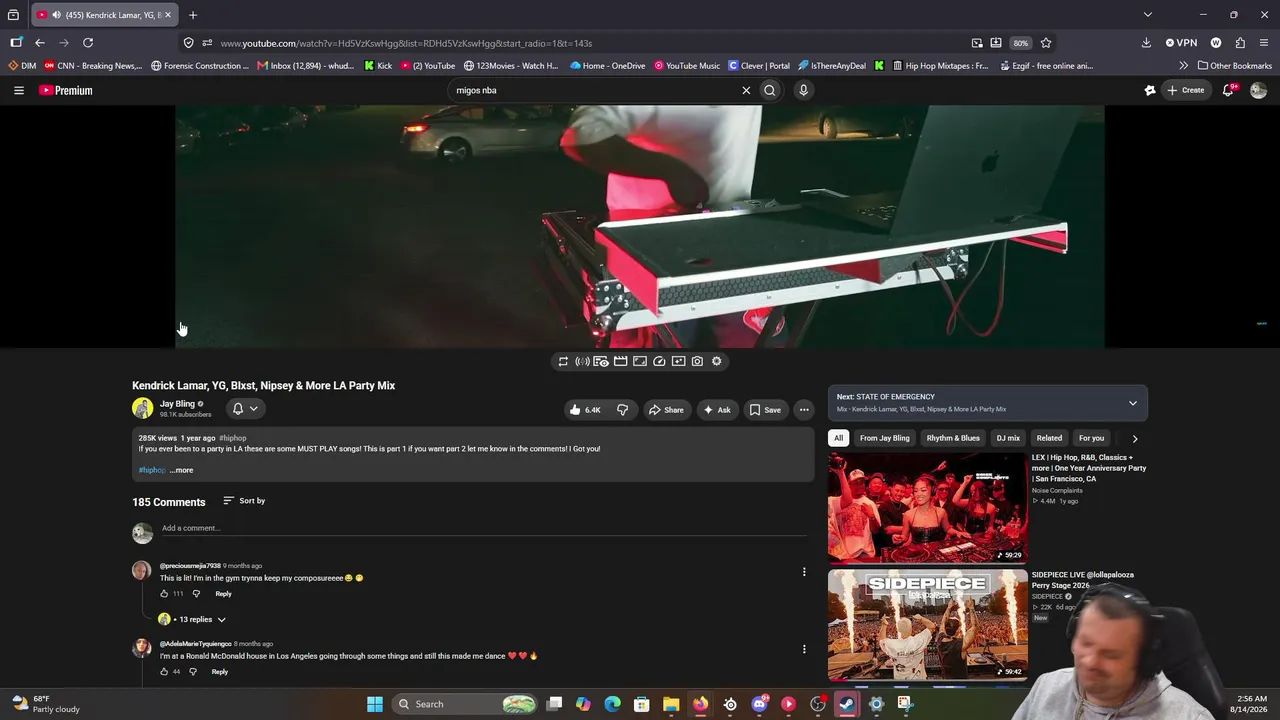Dislike the video with thumbs down
Viewport: 1280px width, 720px height.
(622, 409)
